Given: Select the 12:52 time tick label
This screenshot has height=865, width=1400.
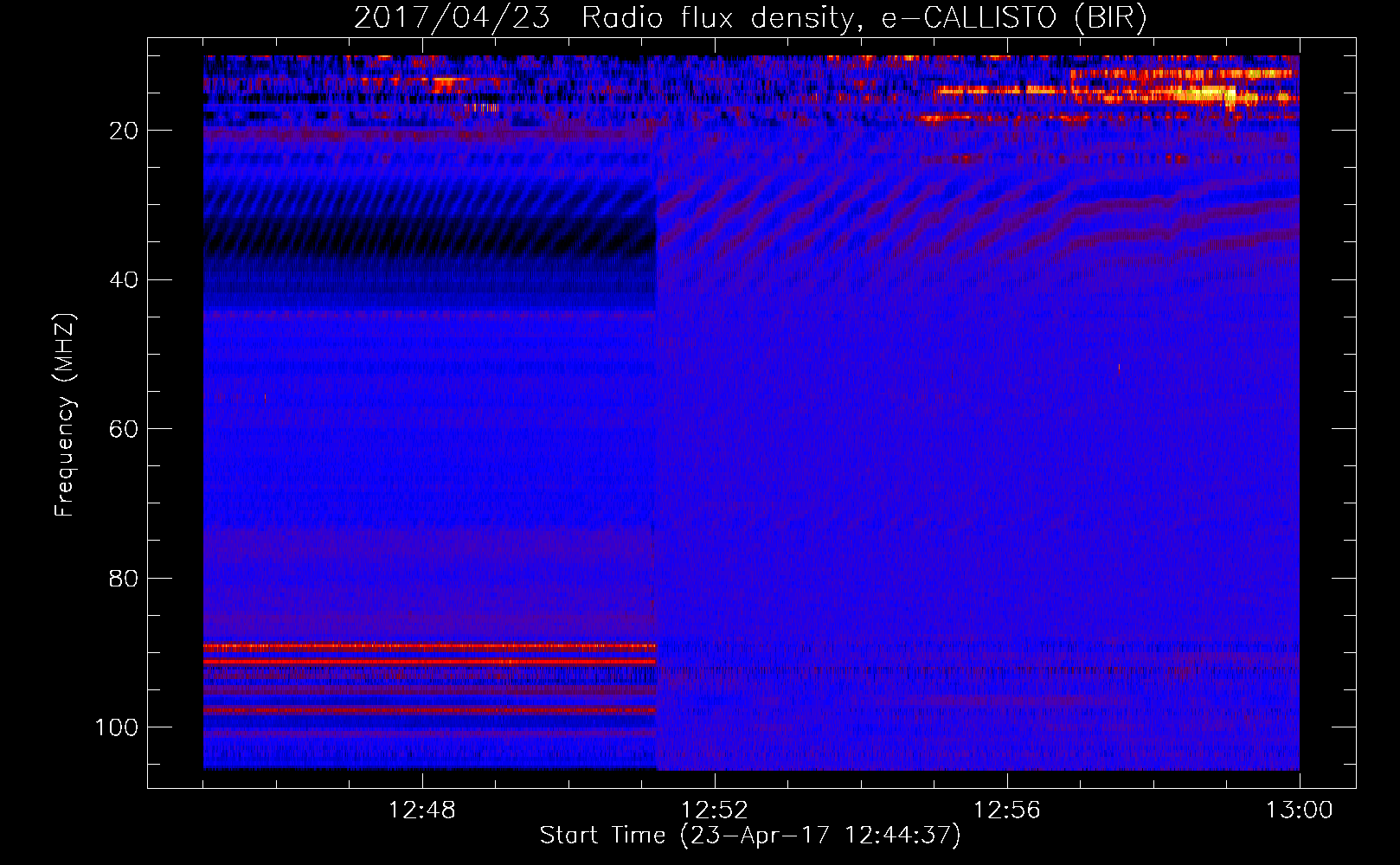Looking at the screenshot, I should (715, 811).
